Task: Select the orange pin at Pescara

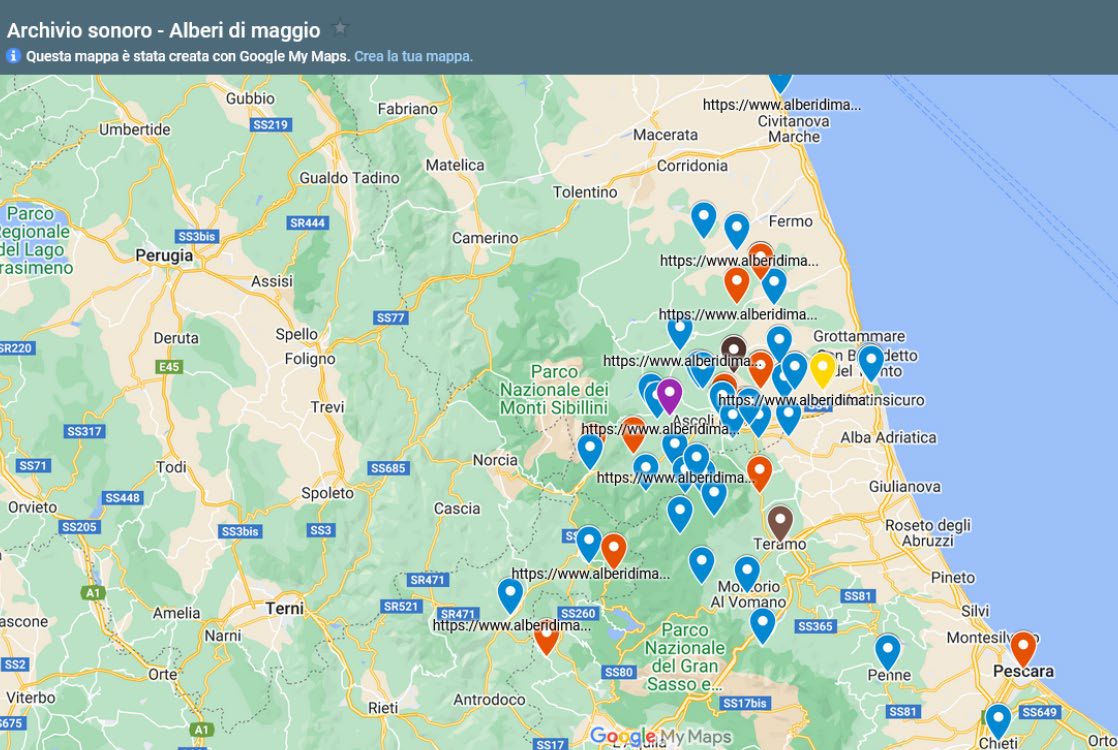Action: point(1023,646)
